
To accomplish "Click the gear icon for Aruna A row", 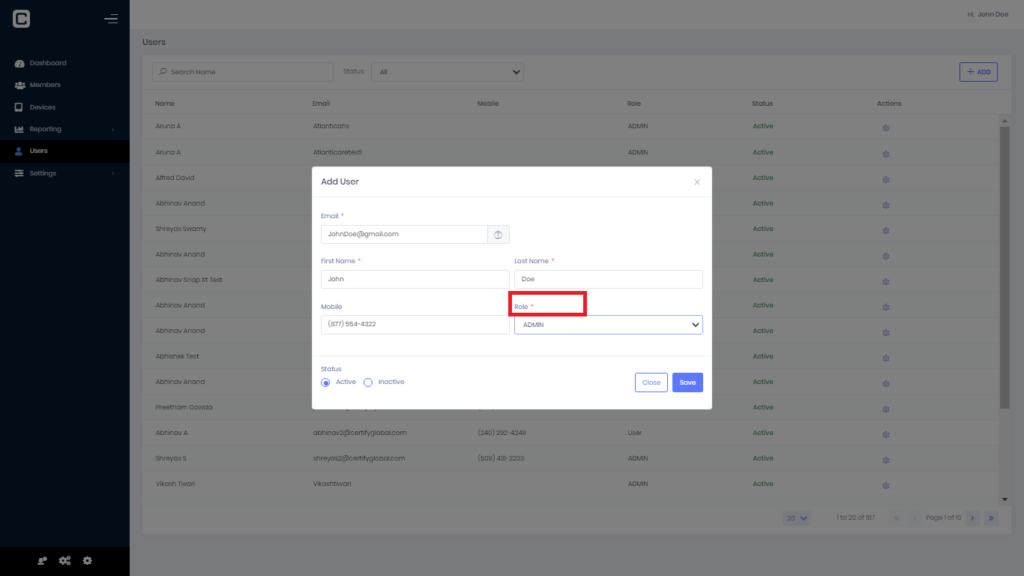I will coord(885,126).
